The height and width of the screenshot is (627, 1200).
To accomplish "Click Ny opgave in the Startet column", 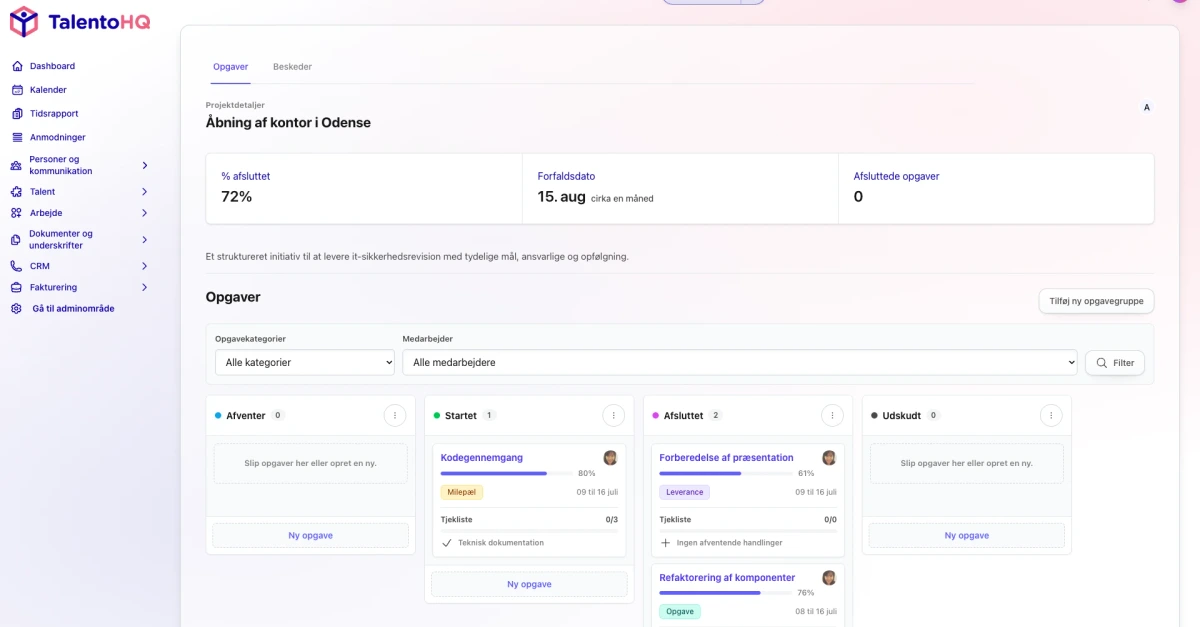I will click(x=529, y=584).
